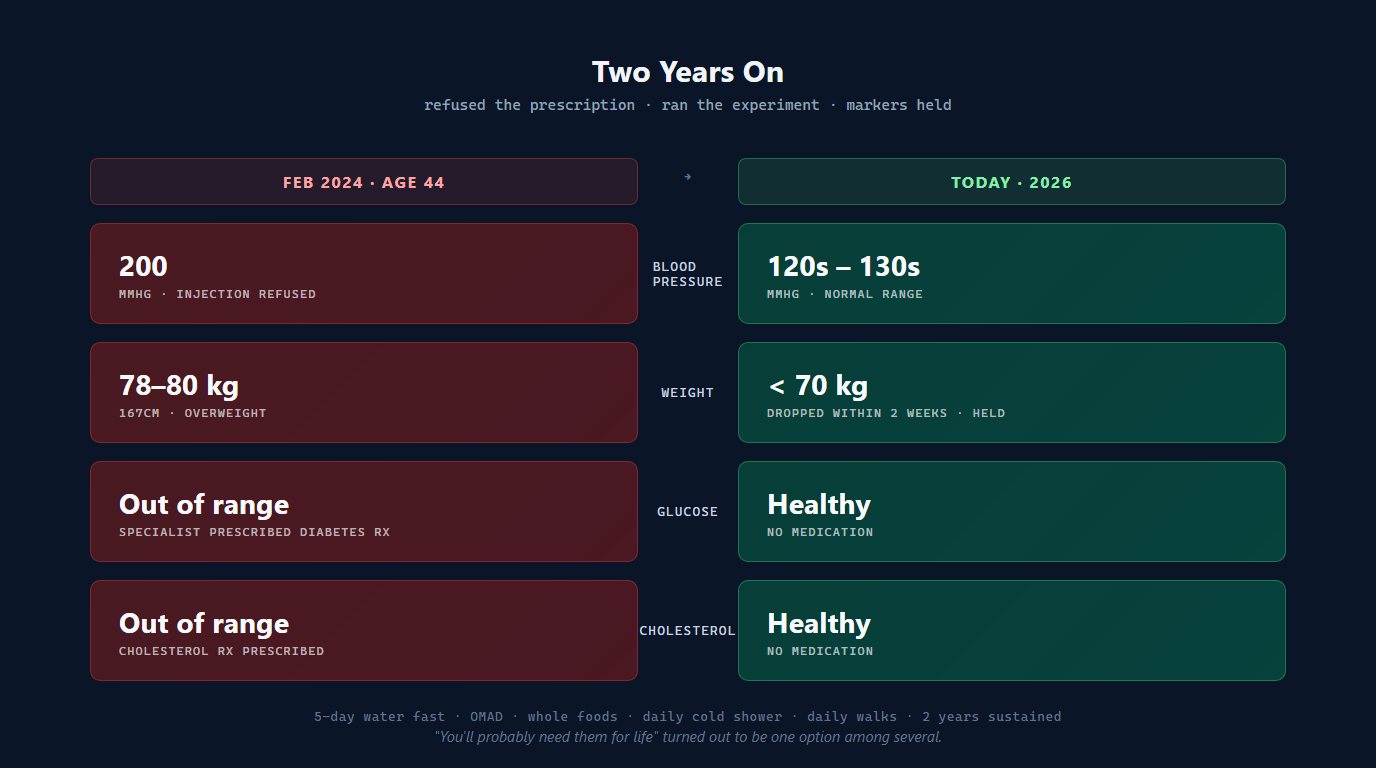Select the 'GLUCOSE' row label

(x=688, y=512)
